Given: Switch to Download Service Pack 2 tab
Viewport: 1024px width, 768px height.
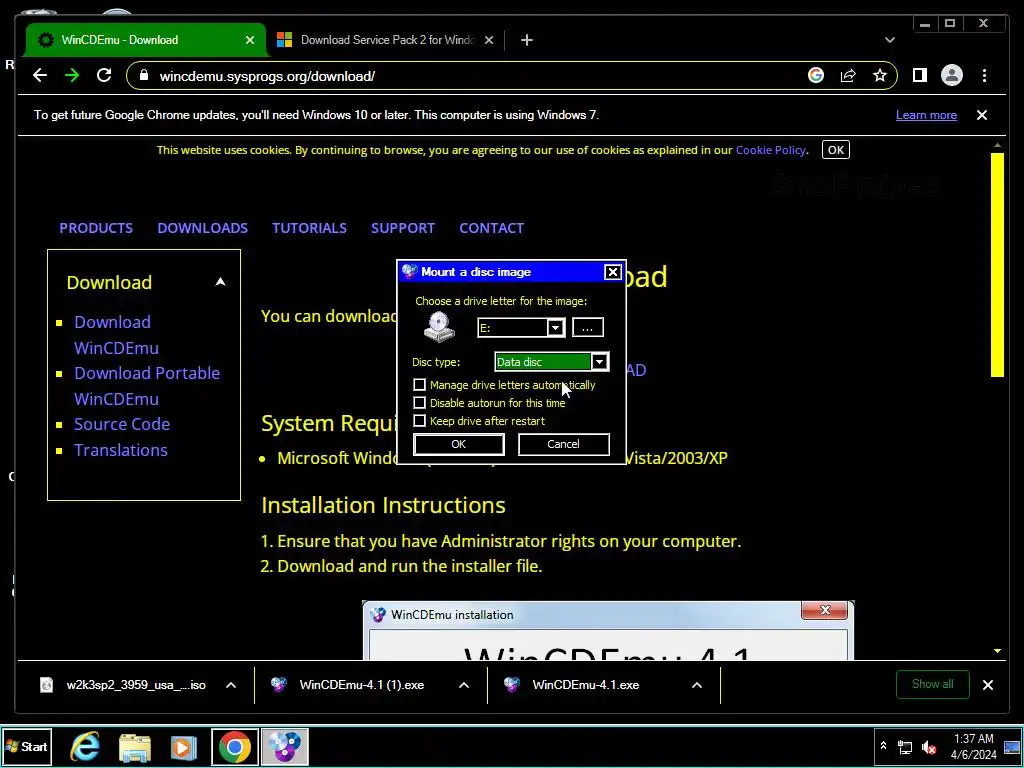Looking at the screenshot, I should pos(385,40).
